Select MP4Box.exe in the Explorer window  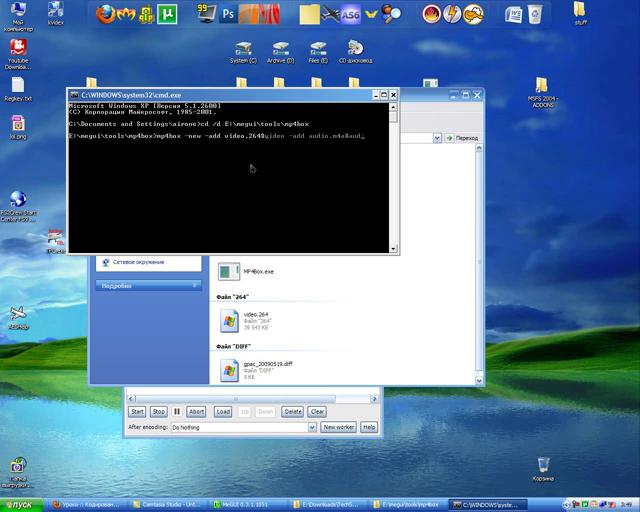click(x=246, y=272)
